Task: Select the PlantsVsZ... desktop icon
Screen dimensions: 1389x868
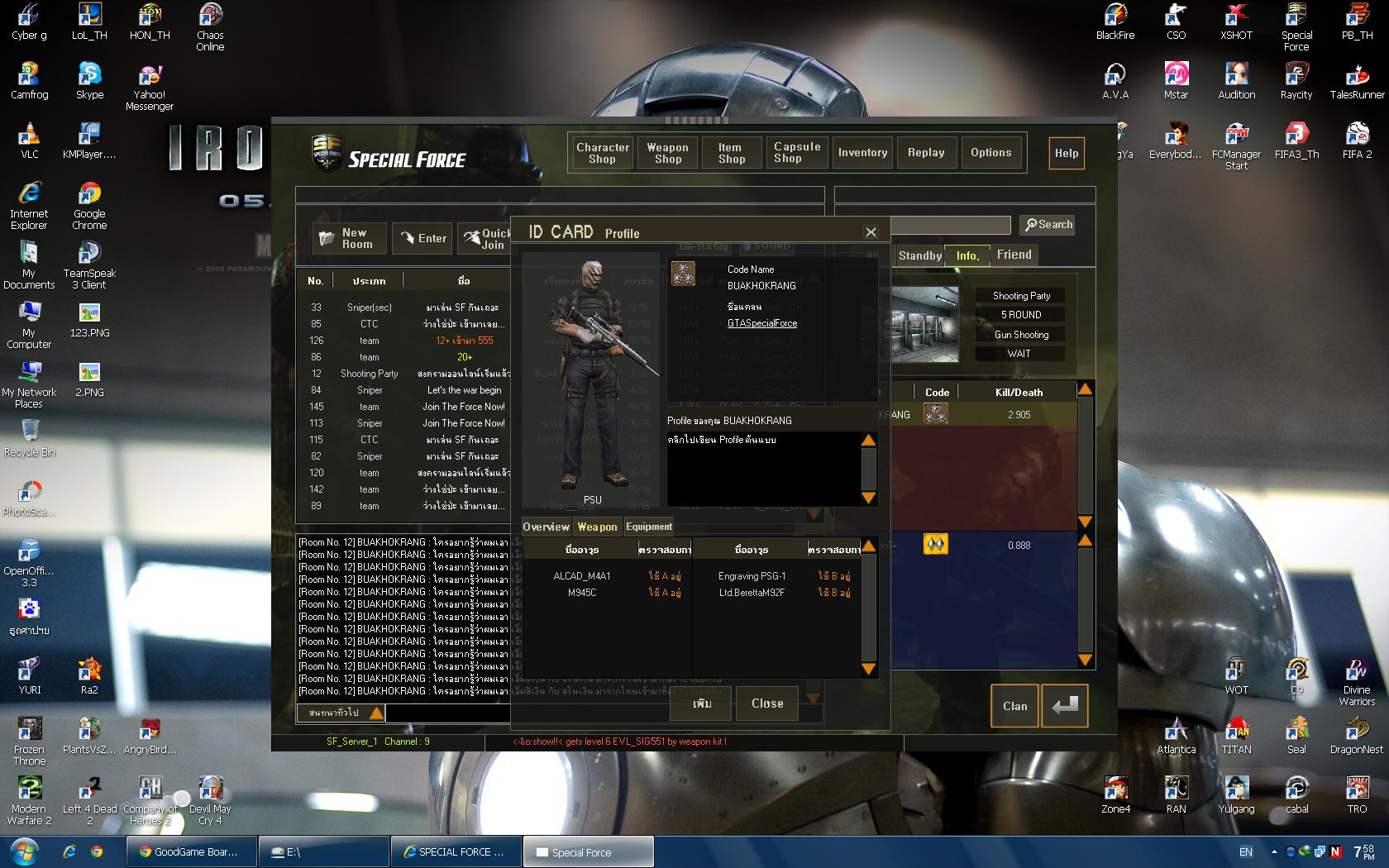Action: (89, 736)
